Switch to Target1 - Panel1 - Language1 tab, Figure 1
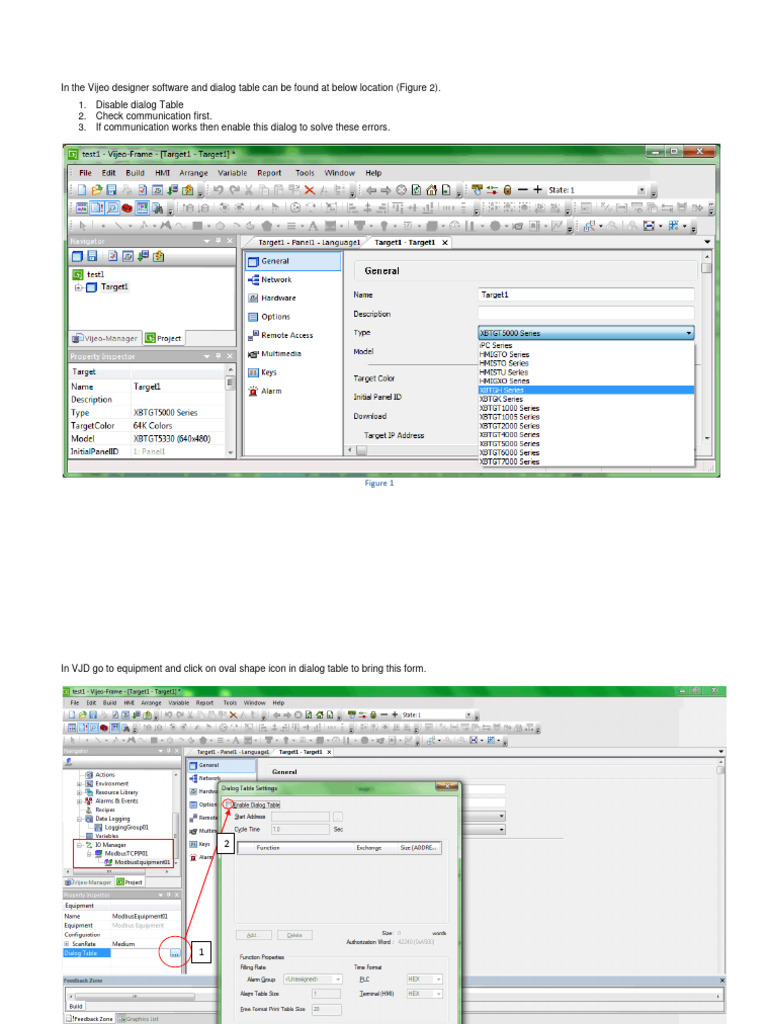 click(309, 242)
